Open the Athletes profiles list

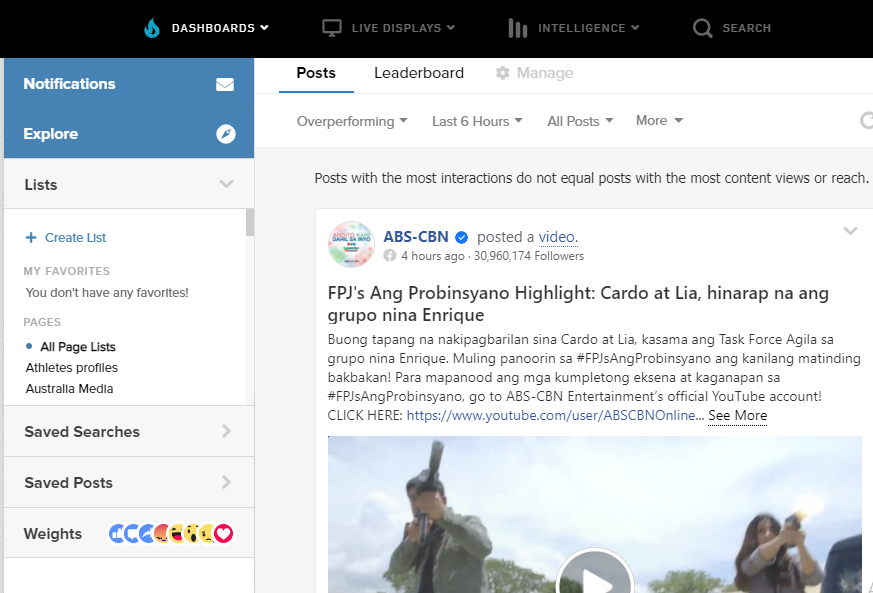[72, 367]
